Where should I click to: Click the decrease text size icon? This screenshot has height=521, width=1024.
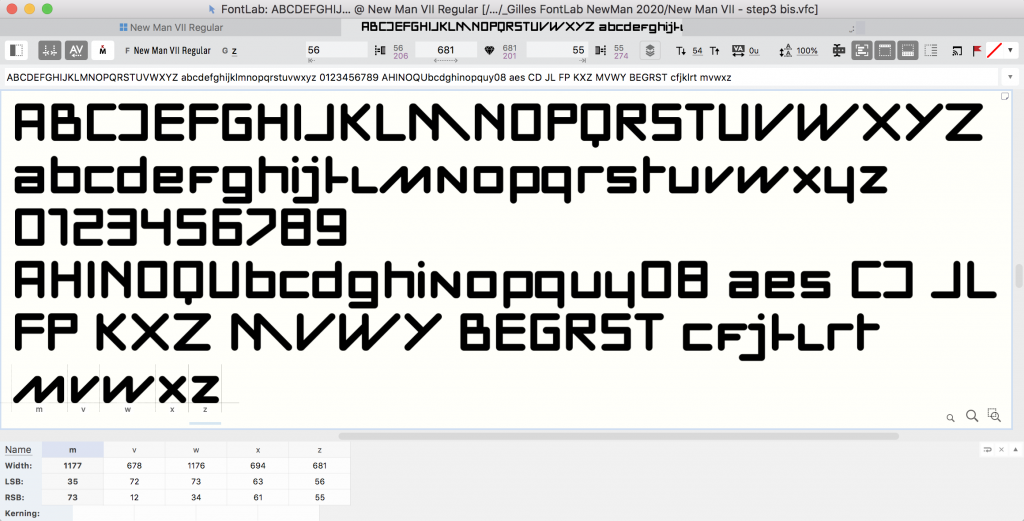point(681,50)
